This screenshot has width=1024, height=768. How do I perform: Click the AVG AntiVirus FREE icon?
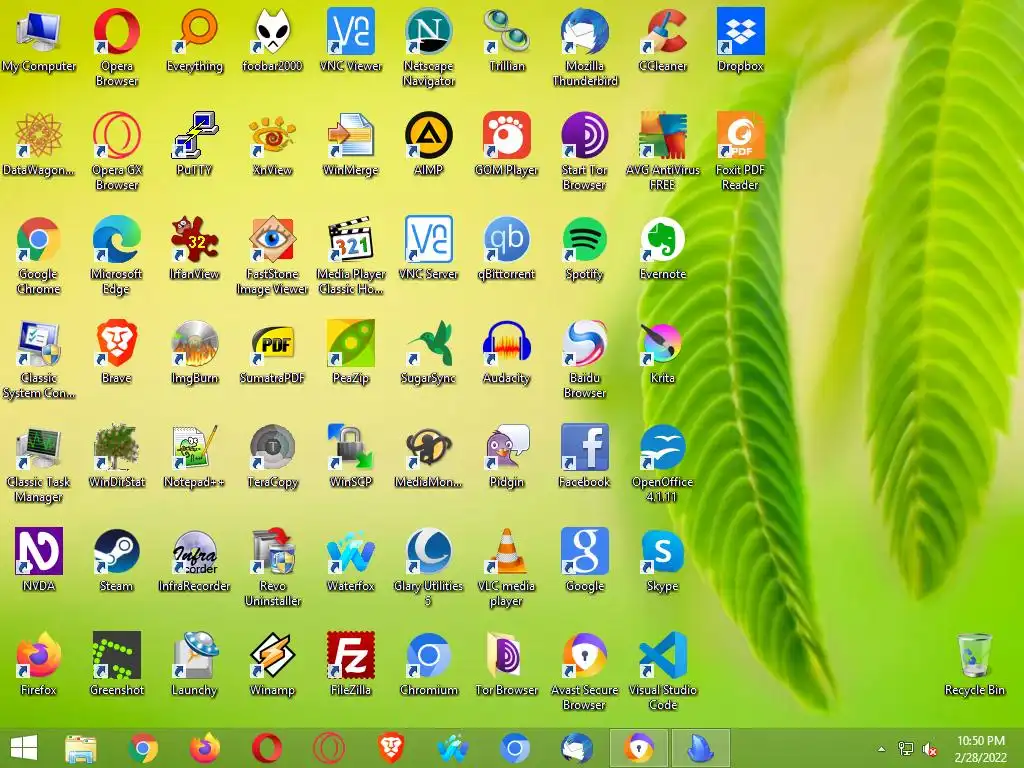point(663,150)
